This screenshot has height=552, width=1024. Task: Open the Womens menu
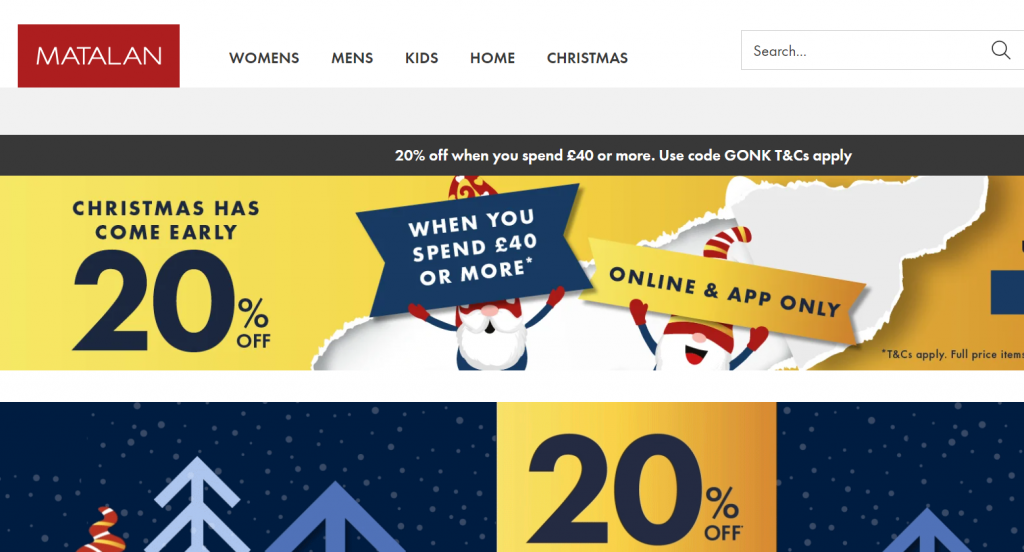click(264, 57)
